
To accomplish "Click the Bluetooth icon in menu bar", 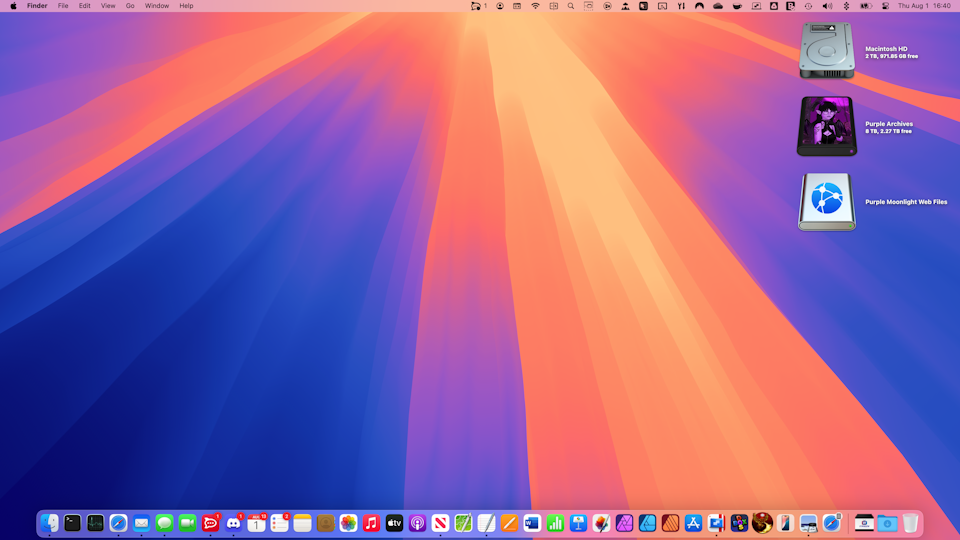I will [846, 6].
